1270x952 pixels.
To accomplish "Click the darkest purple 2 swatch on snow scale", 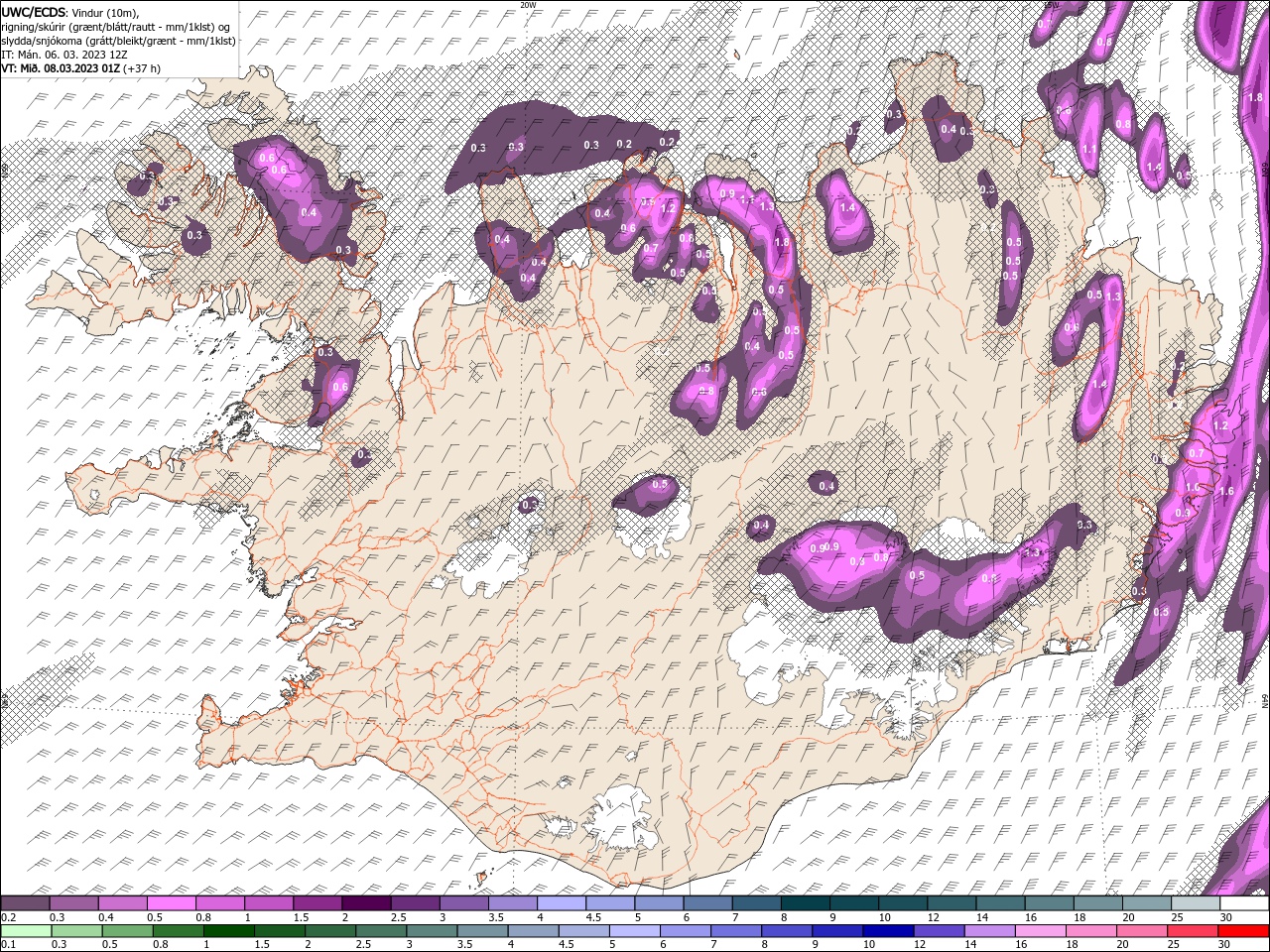I will [x=365, y=903].
